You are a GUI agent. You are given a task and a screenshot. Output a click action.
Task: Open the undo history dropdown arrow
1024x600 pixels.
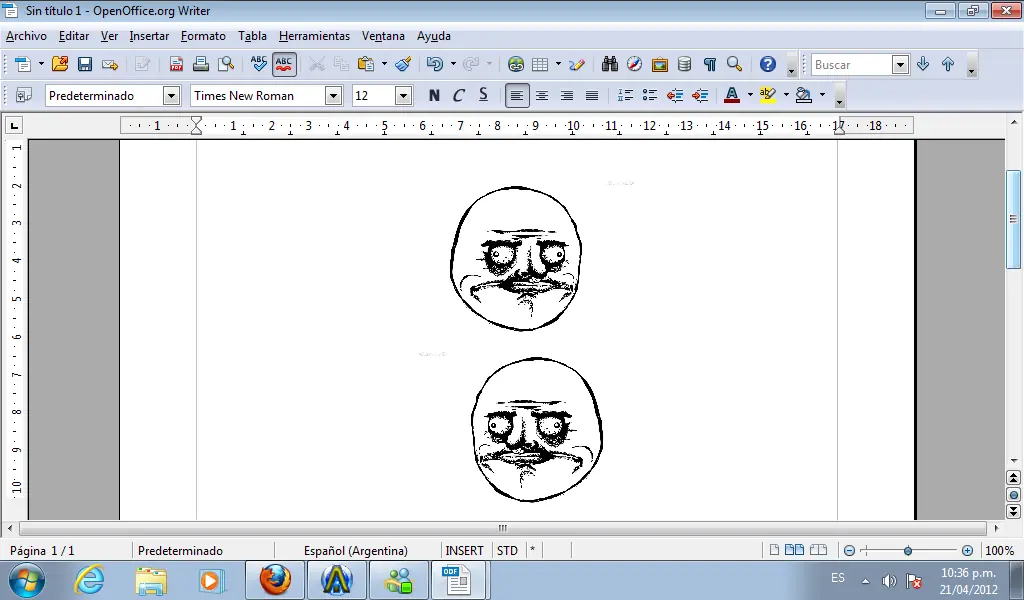pos(453,64)
